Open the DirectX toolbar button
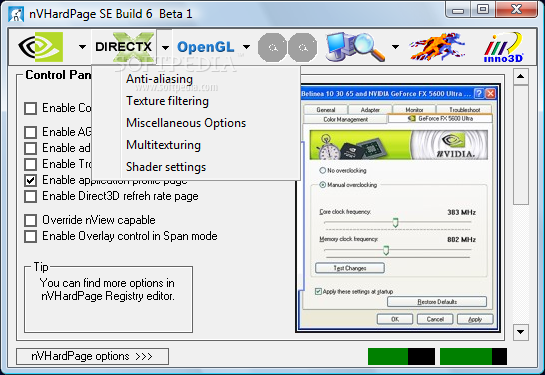Screen dimensions: 545x375 [123, 47]
